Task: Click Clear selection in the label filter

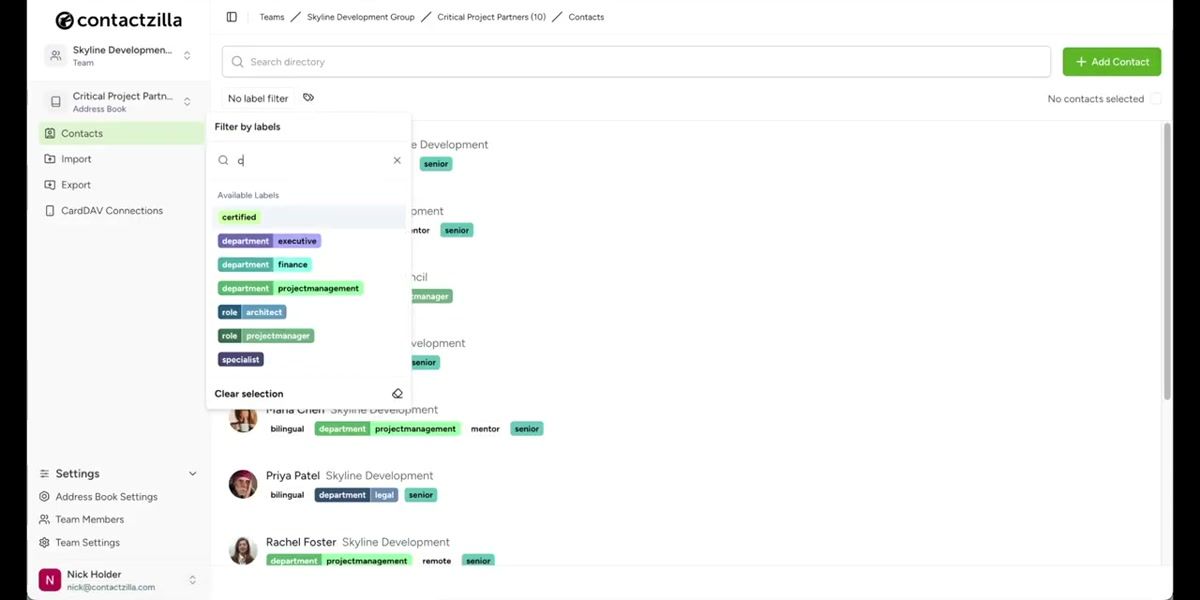Action: [x=248, y=393]
